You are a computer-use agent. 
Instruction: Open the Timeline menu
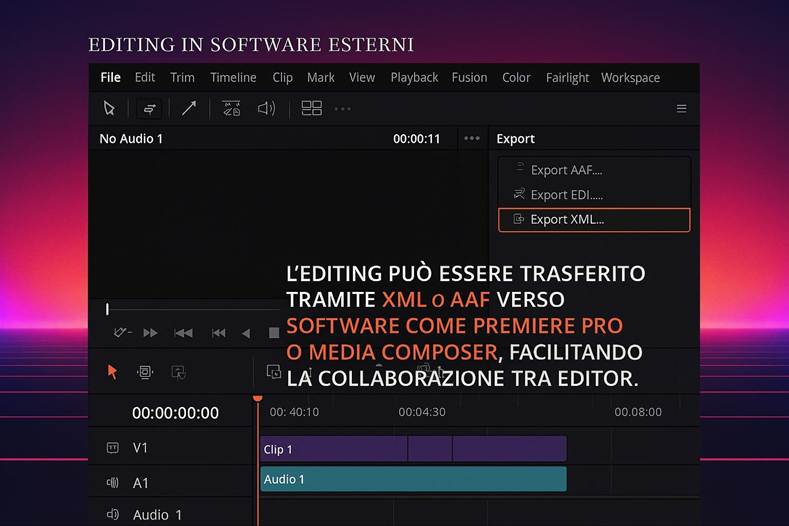click(x=233, y=78)
